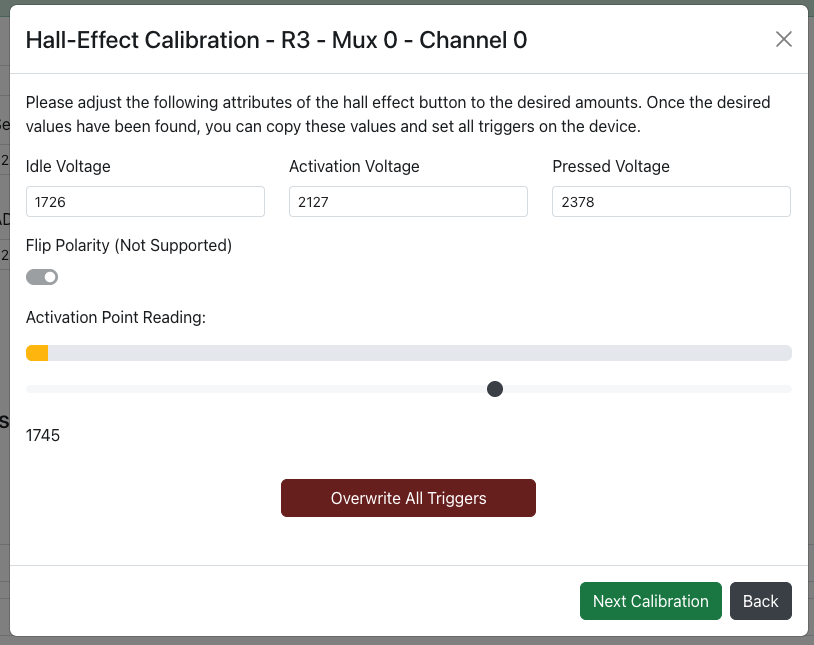Disable the Flip Polarity (Not Supported) control
This screenshot has height=645, width=814.
(42, 276)
